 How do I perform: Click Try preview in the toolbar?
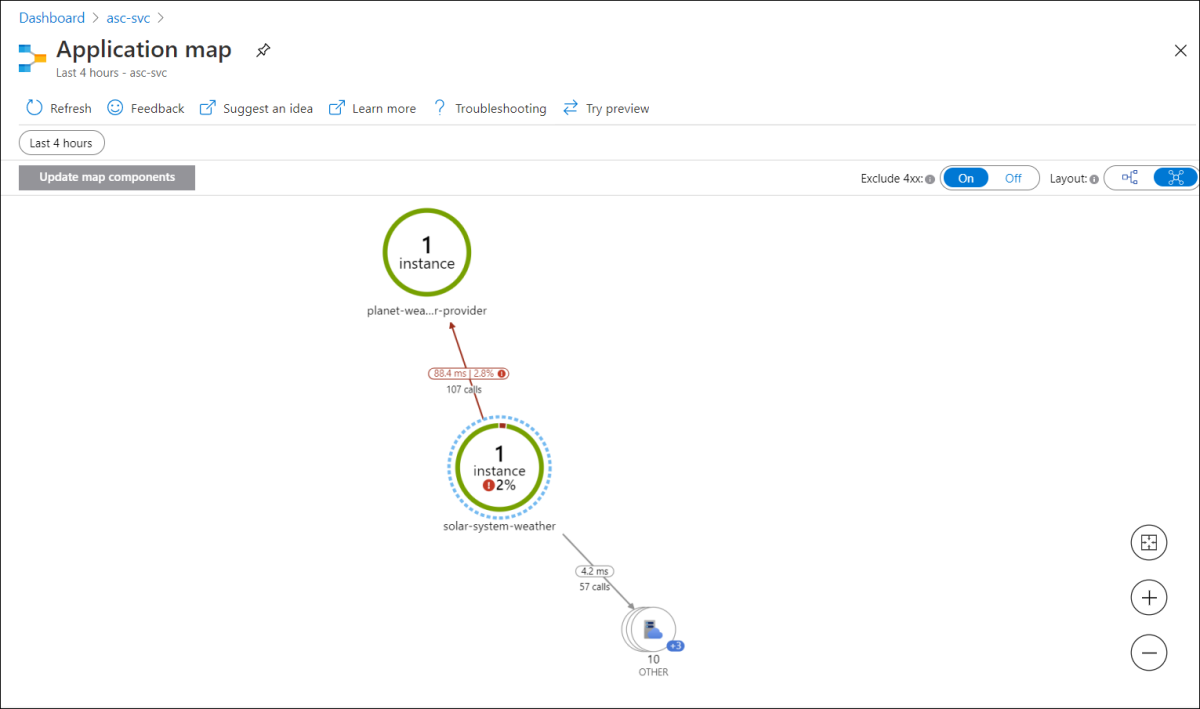(x=606, y=108)
